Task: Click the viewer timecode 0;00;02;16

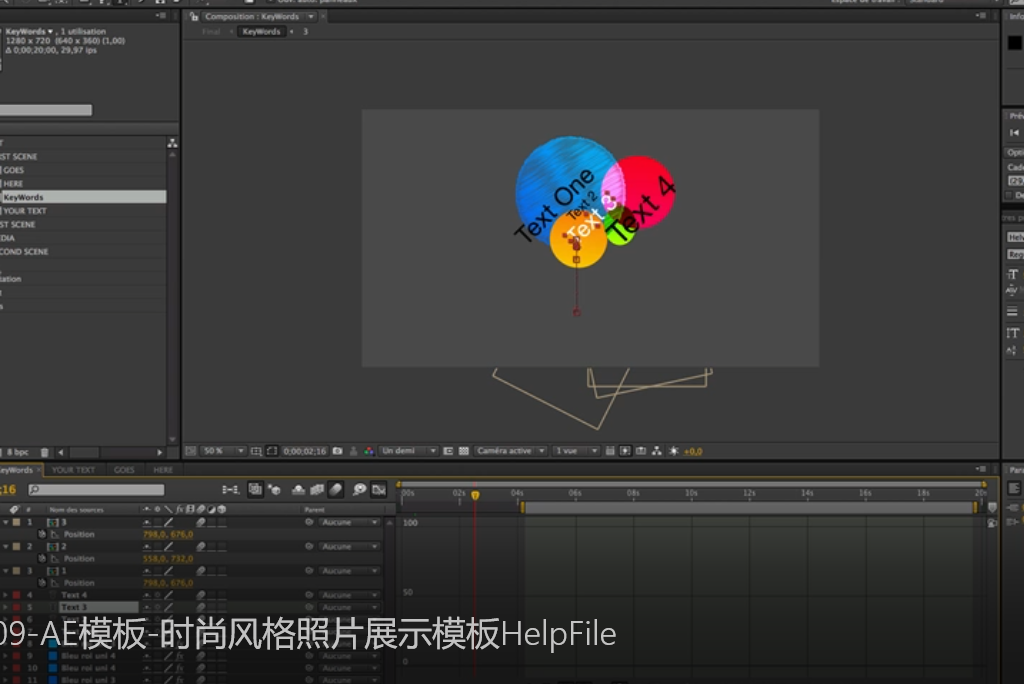Action: (305, 451)
